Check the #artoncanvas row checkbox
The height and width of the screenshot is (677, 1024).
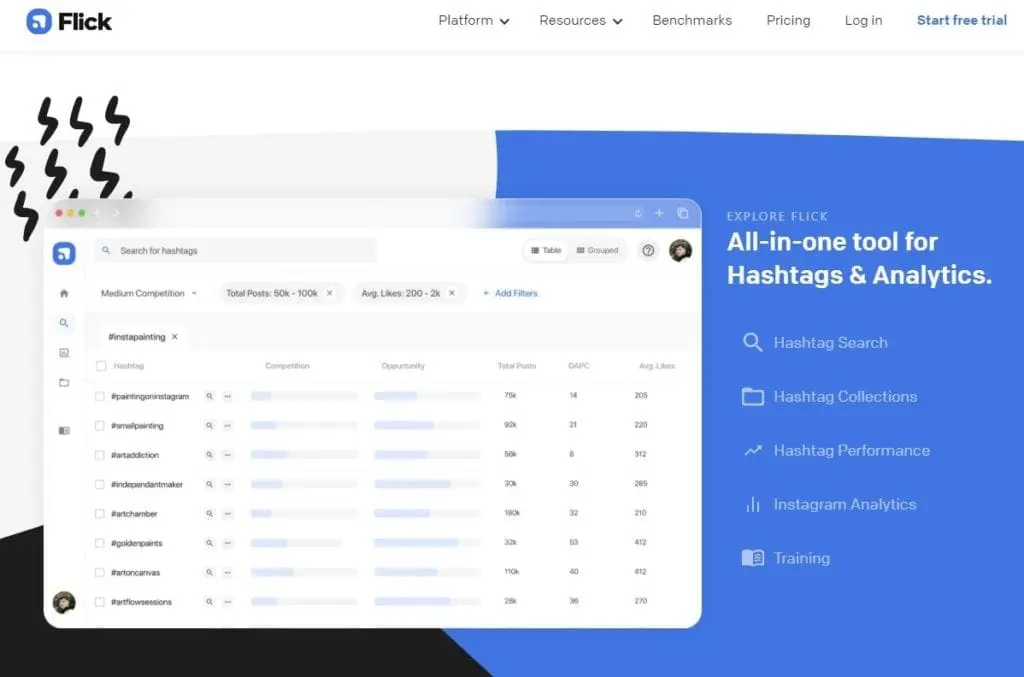pyautogui.click(x=99, y=573)
